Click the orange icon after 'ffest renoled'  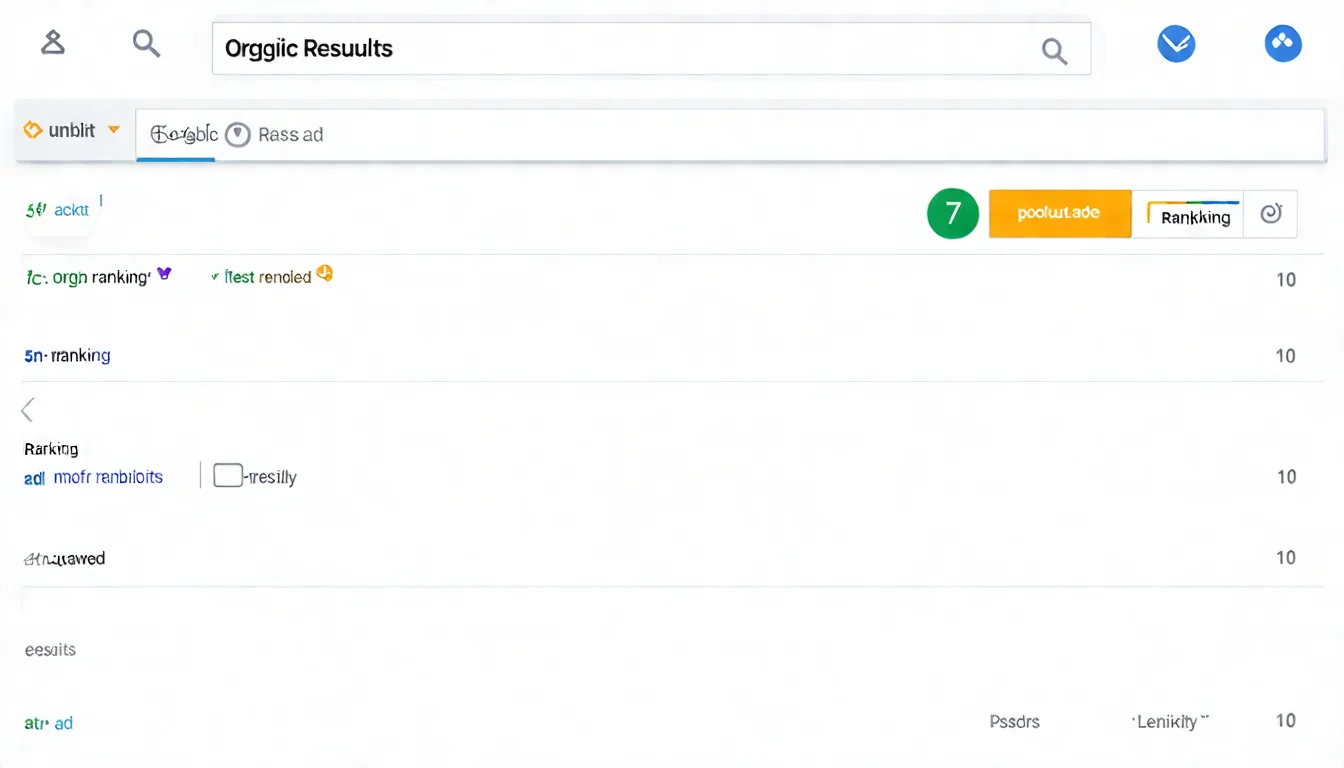(x=324, y=273)
